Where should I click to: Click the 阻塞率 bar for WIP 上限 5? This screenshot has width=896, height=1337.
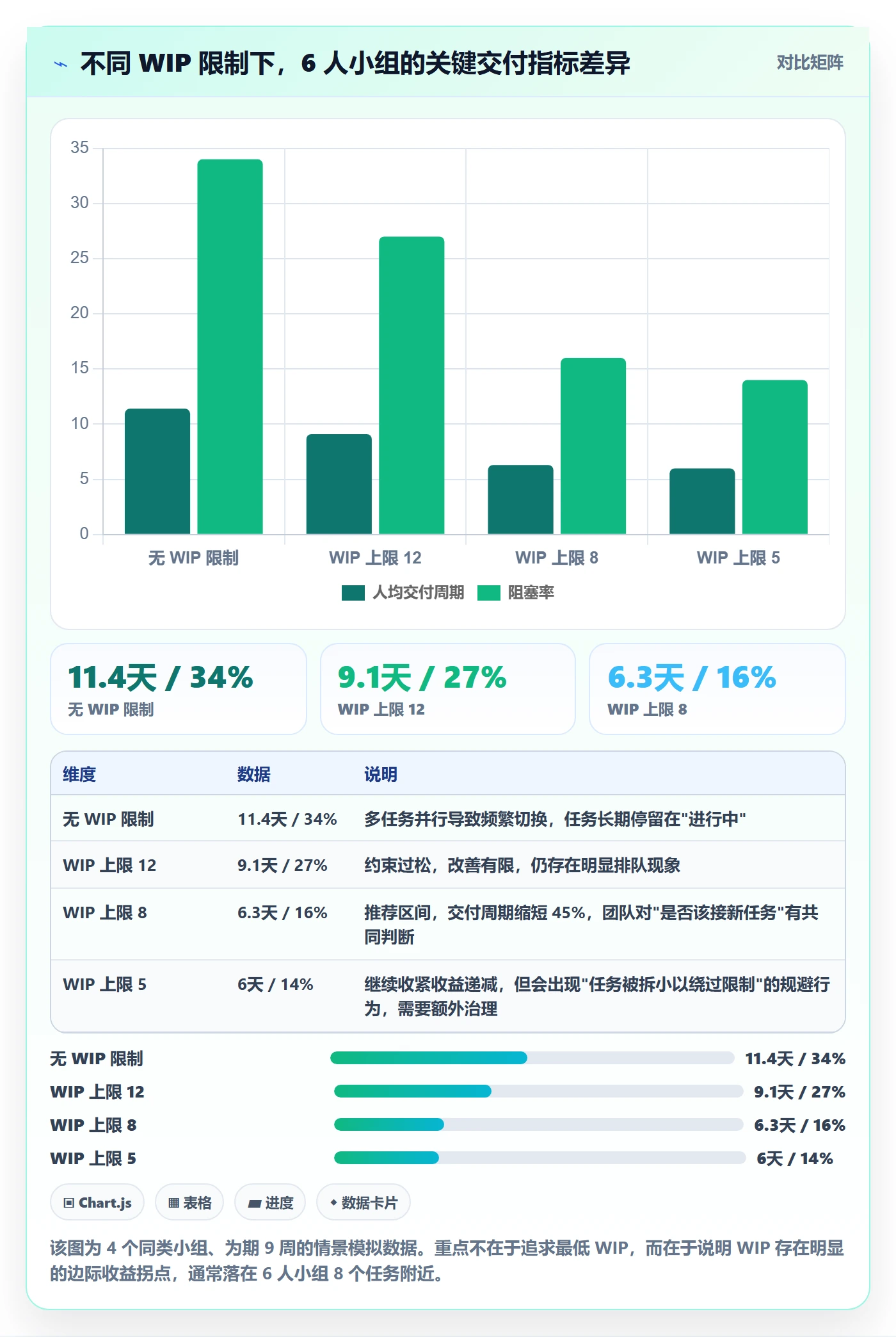coord(775,457)
